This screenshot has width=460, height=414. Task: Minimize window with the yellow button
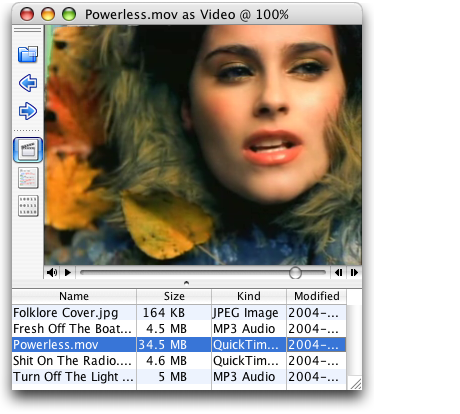click(48, 14)
